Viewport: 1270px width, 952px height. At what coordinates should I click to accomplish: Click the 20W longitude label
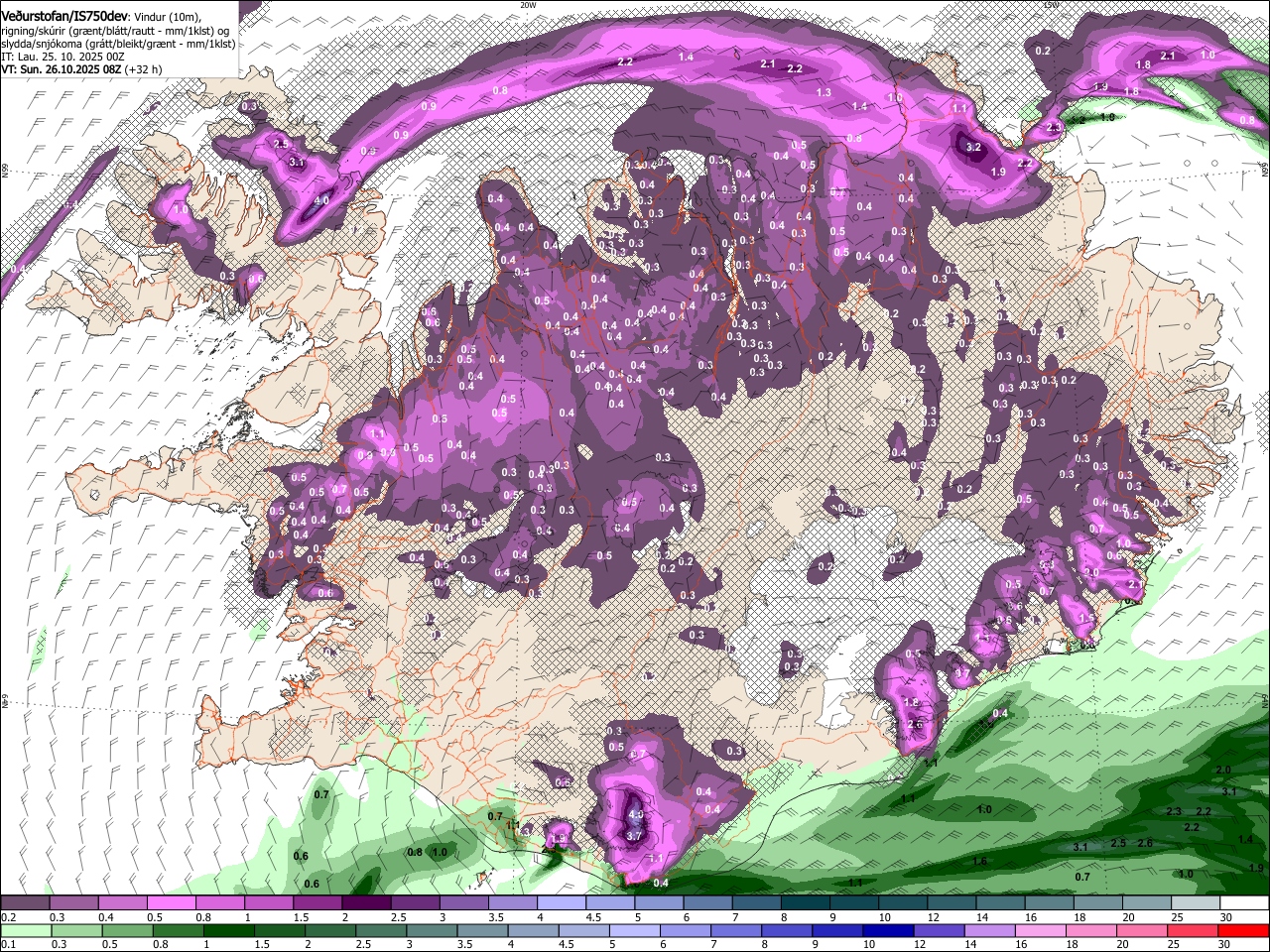528,5
